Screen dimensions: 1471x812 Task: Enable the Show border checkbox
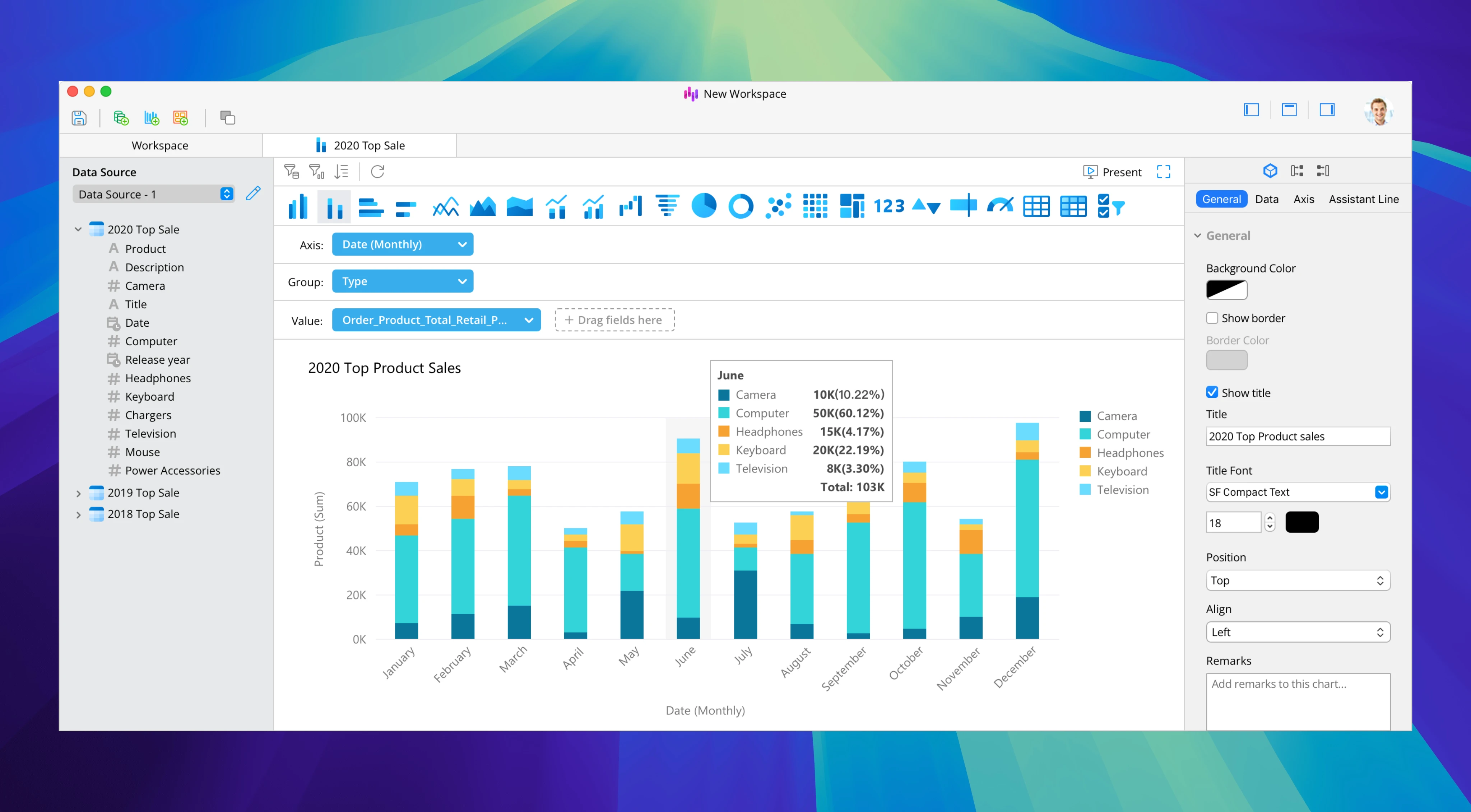(1212, 318)
